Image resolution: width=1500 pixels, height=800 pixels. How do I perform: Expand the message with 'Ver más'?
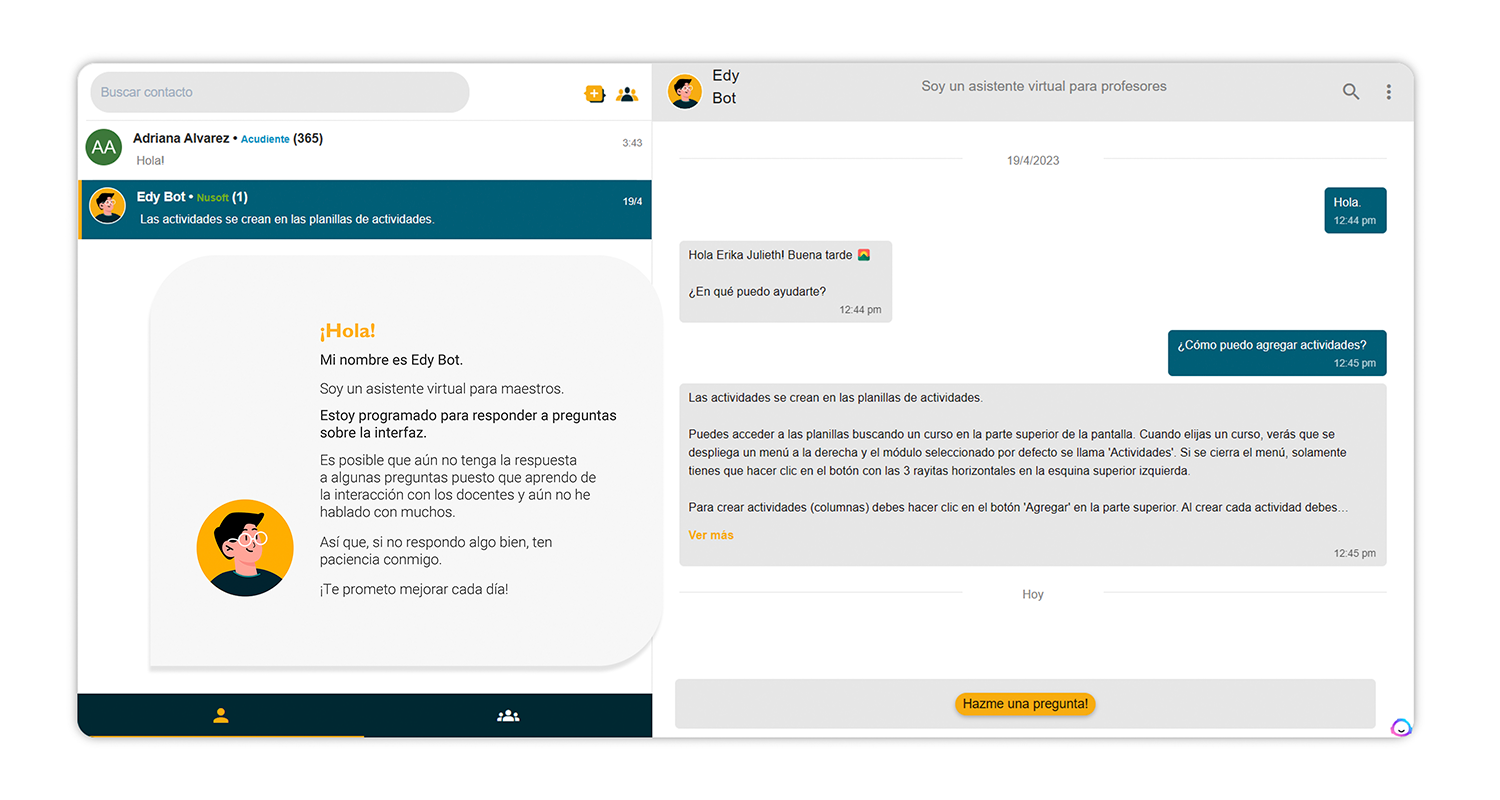(711, 535)
